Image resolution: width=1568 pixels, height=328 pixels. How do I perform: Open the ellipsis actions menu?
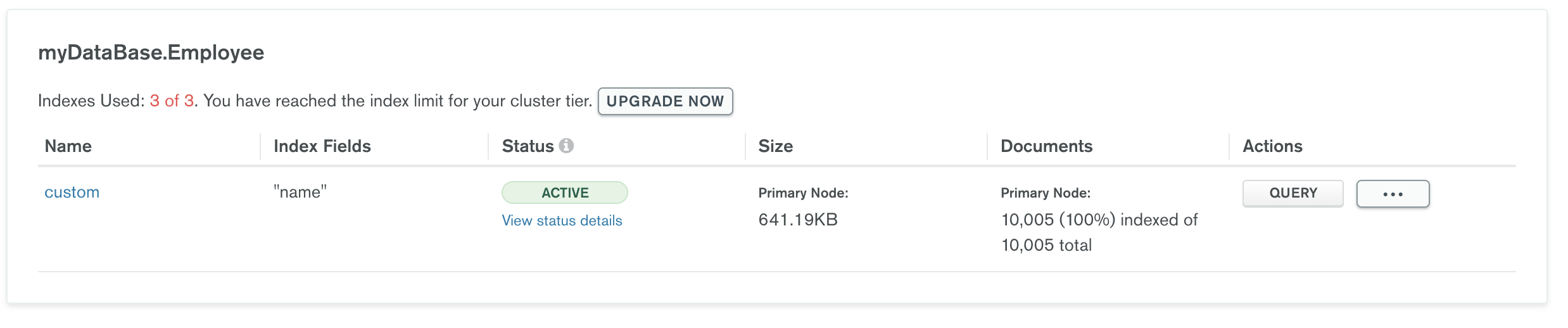(x=1393, y=194)
